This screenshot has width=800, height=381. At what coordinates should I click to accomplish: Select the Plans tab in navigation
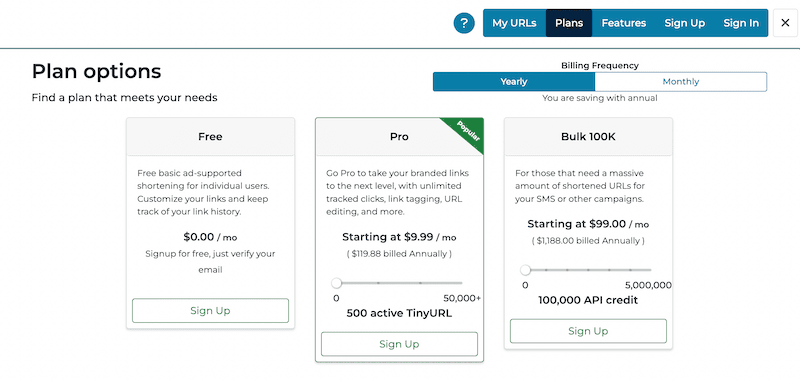point(569,23)
